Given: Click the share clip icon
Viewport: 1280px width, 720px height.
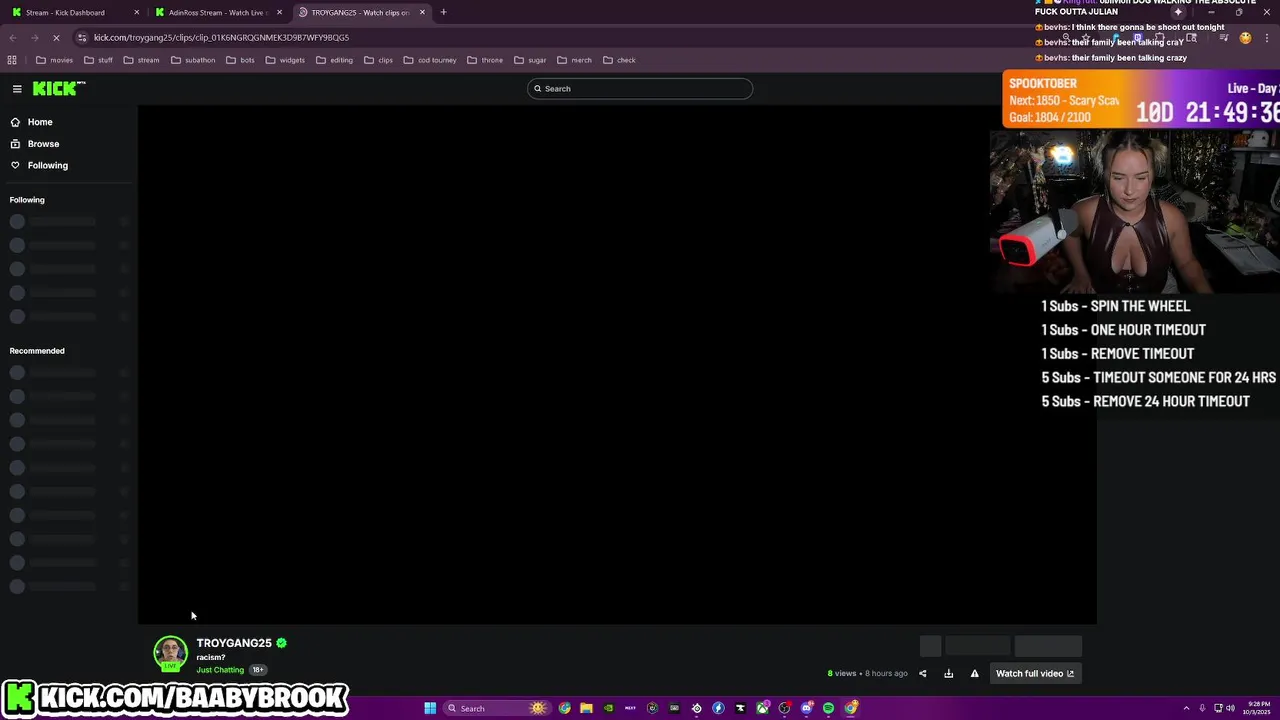Looking at the screenshot, I should (x=923, y=674).
